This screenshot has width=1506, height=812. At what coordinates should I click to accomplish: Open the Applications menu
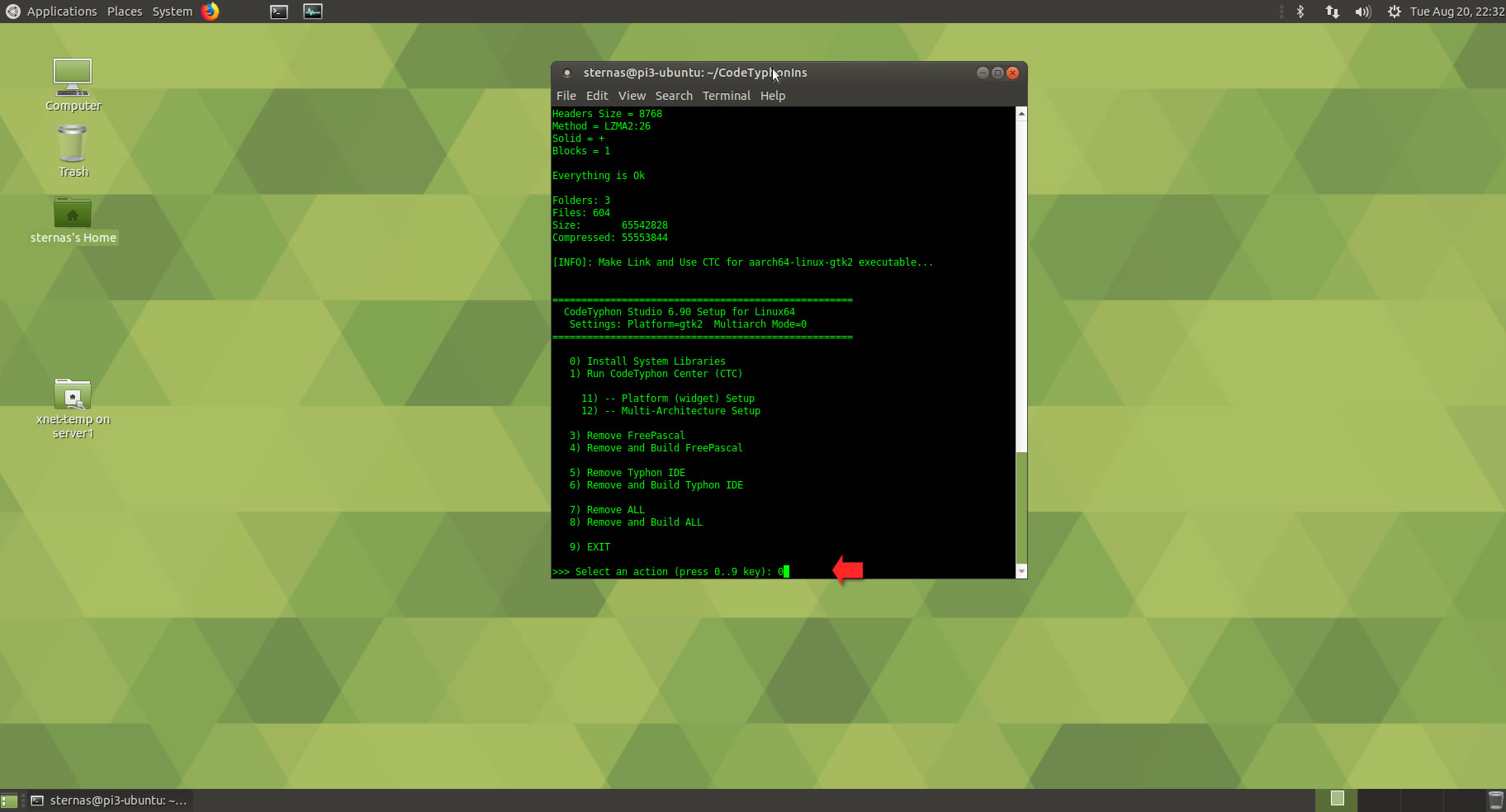point(62,12)
